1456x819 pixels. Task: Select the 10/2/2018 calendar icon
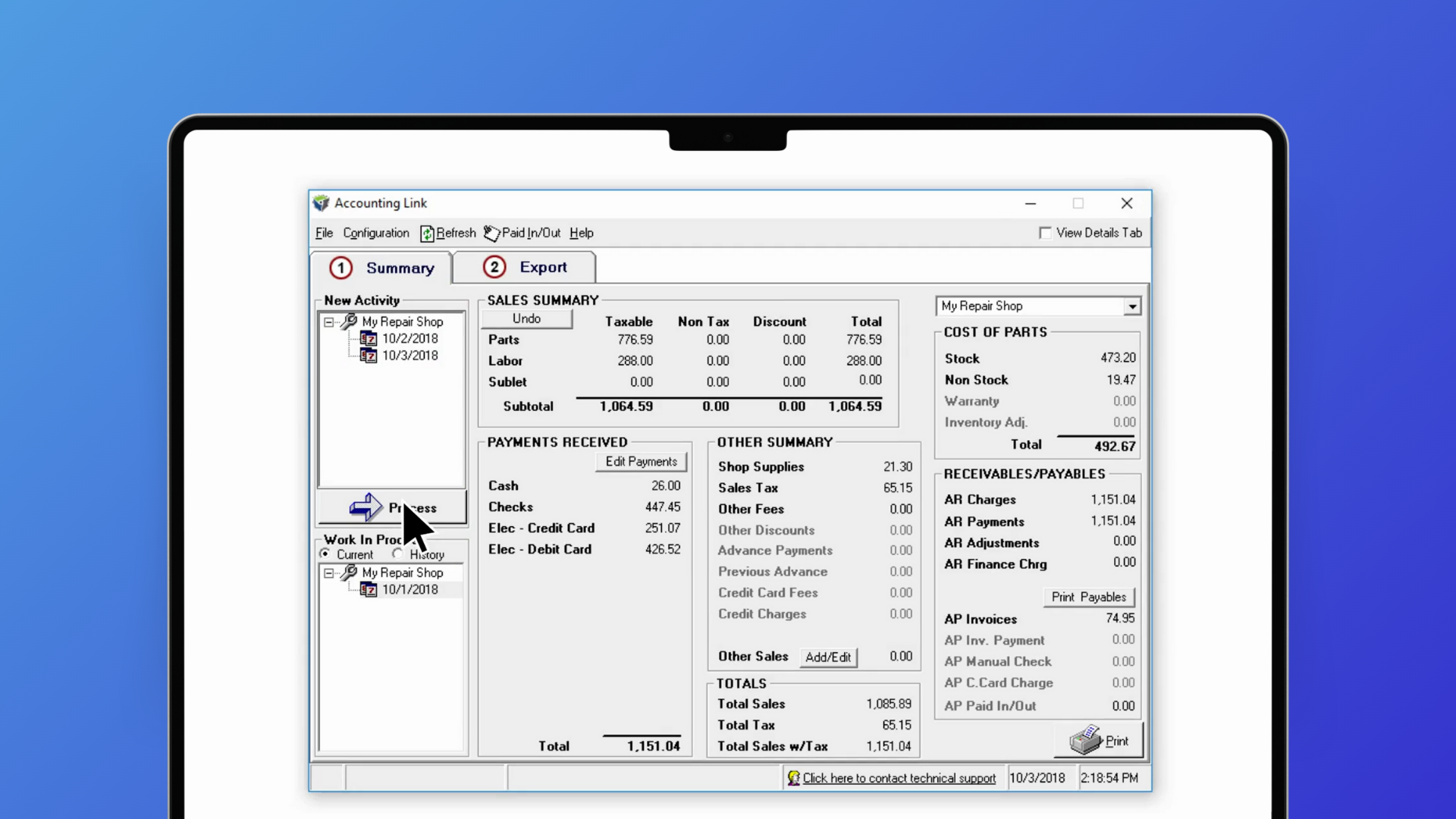(x=369, y=339)
